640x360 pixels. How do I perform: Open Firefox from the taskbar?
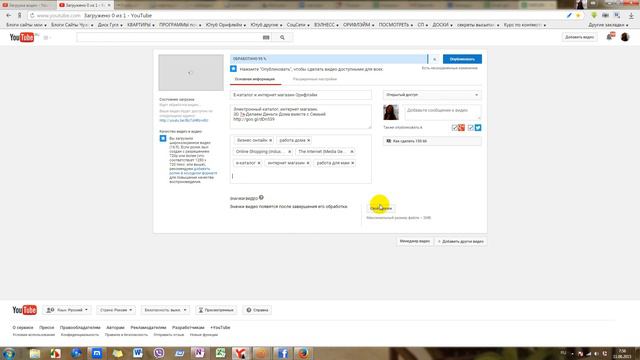pos(303,353)
